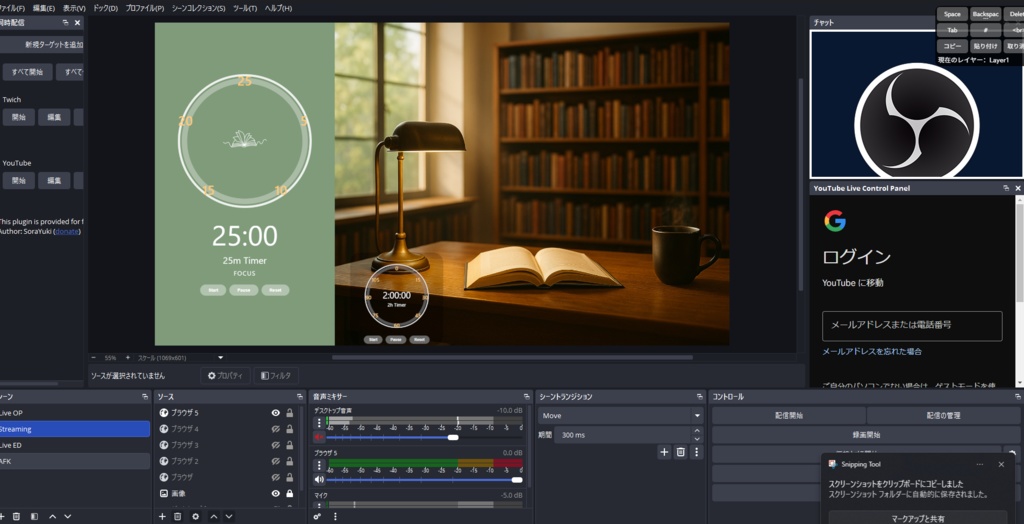Zoom out the preview with the minus icon
This screenshot has height=524, width=1024.
(x=93, y=357)
